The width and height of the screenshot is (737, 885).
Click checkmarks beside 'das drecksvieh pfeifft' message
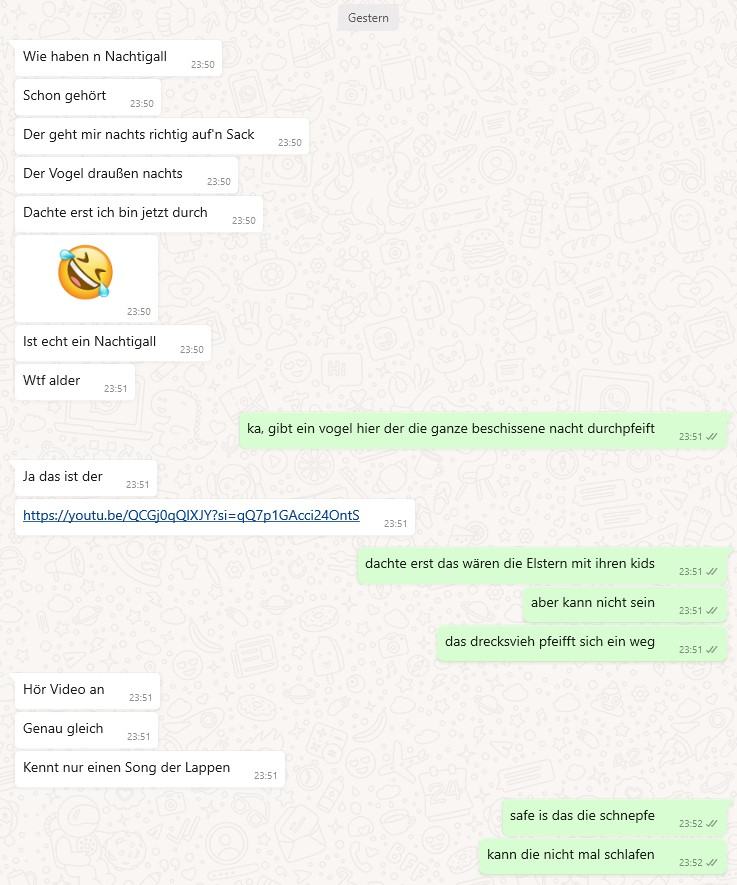[x=712, y=650]
